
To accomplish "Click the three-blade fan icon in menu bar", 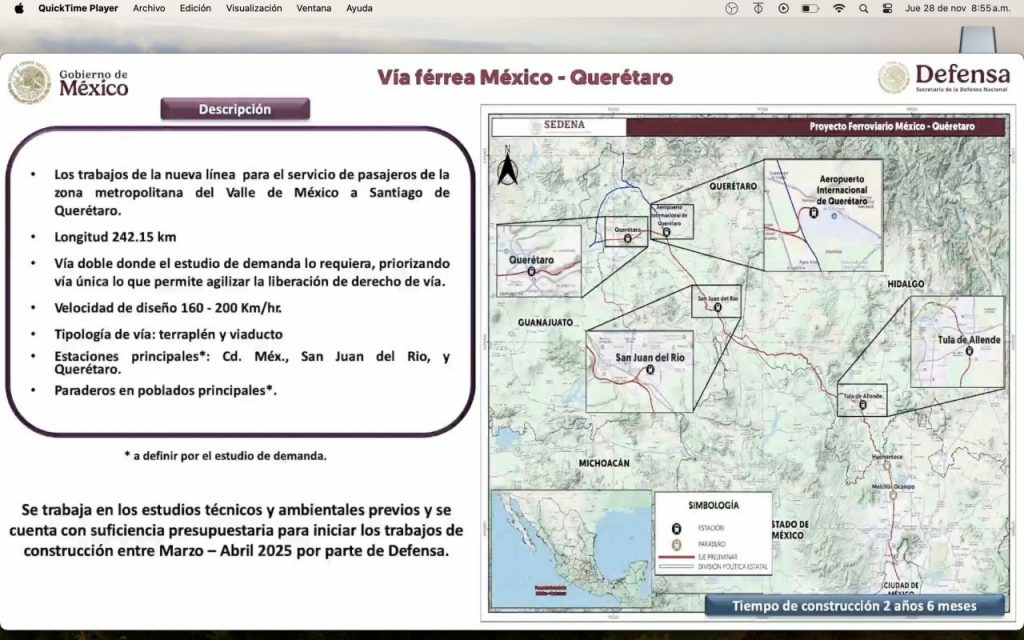I will pos(731,8).
